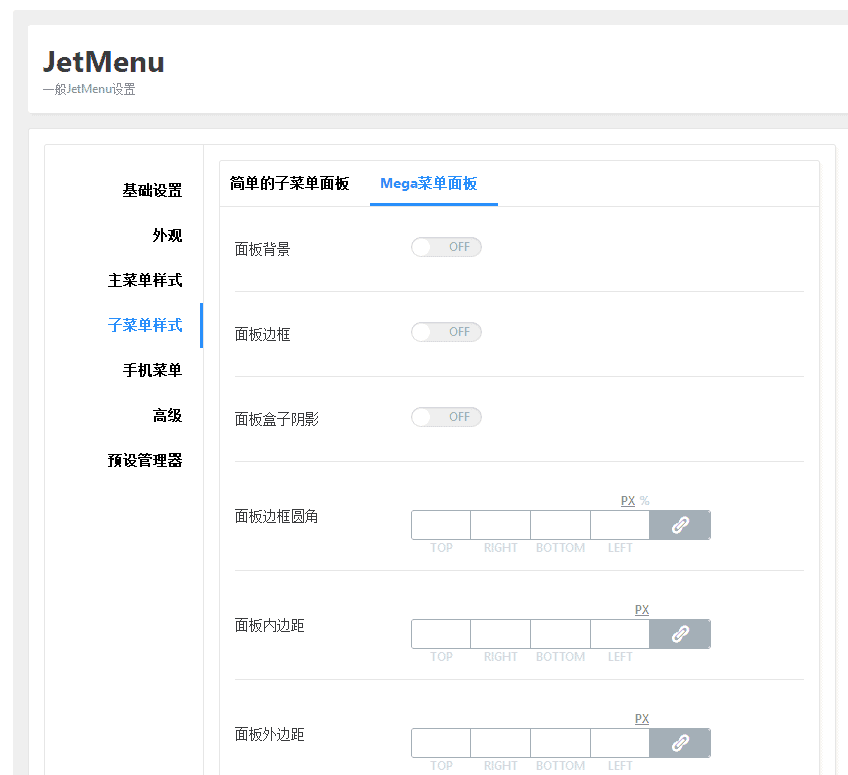Open the 高级 settings section

pyautogui.click(x=167, y=415)
